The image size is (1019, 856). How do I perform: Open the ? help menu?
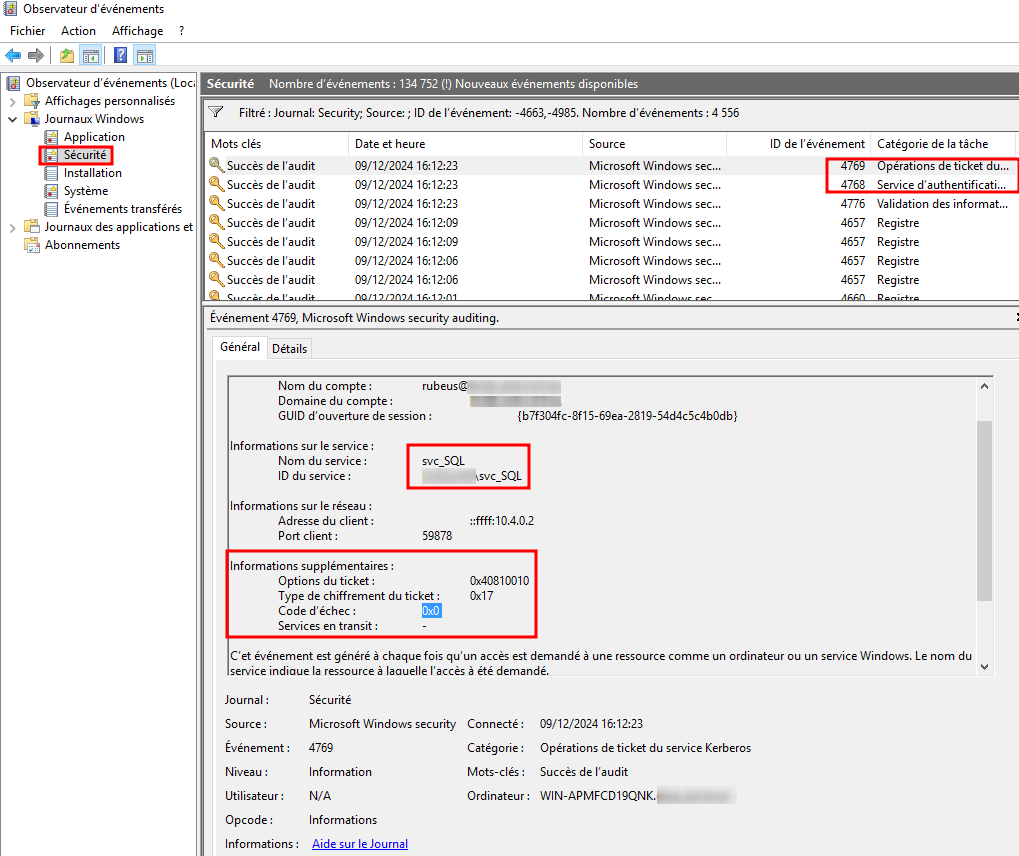[x=181, y=31]
